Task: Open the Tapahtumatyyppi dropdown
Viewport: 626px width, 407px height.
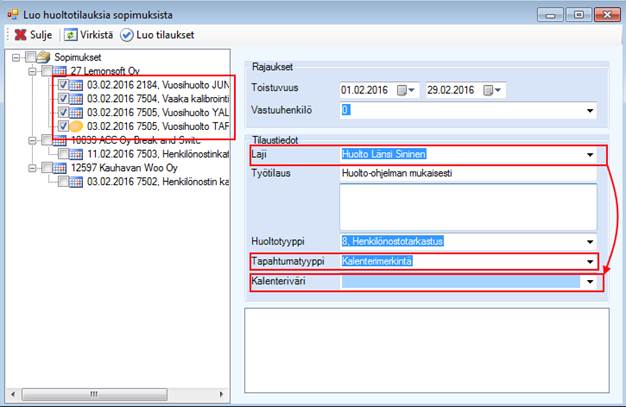Action: 590,262
